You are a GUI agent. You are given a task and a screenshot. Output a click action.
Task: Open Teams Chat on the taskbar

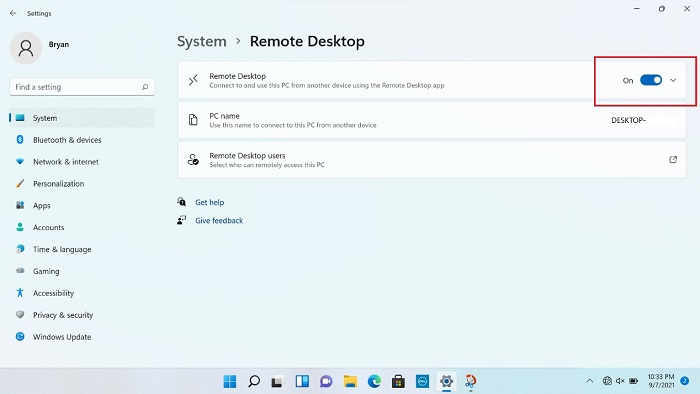(326, 381)
